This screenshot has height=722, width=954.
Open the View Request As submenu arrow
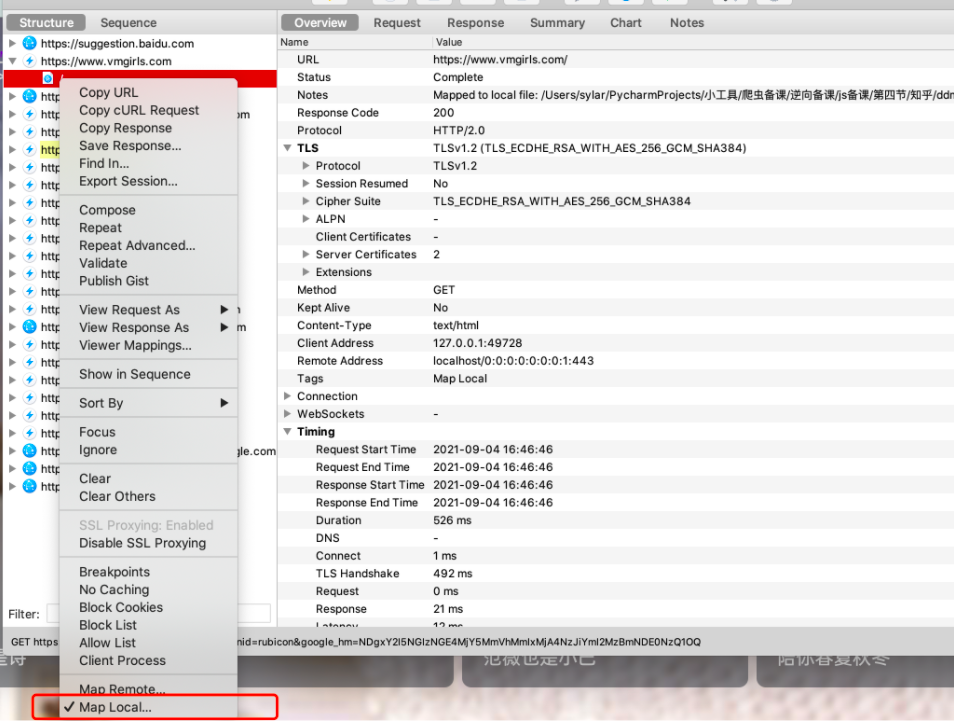(224, 310)
